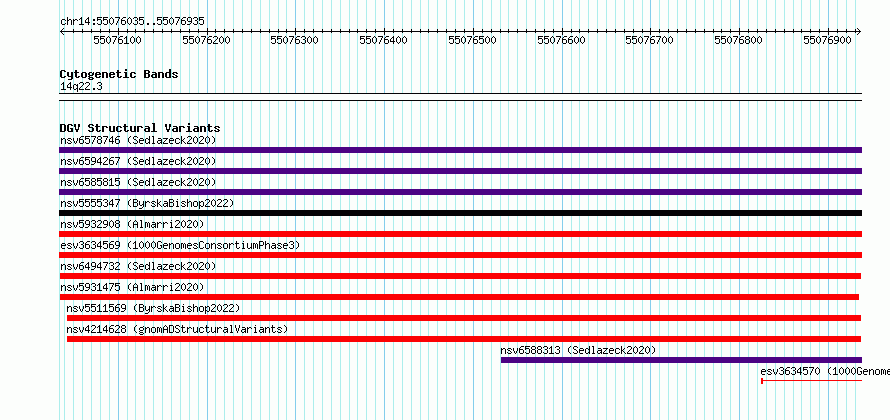
Task: Click ruler position 55076100
Action: click(118, 40)
